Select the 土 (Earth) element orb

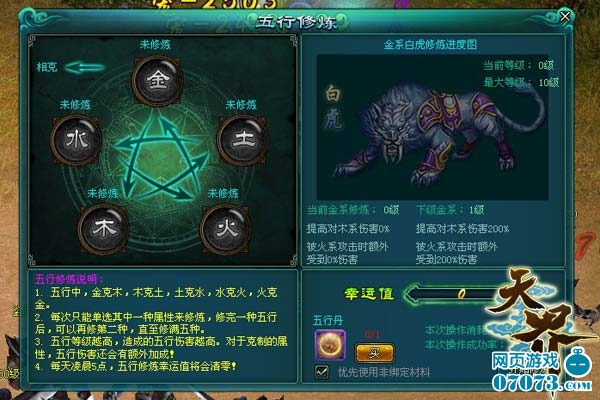(242, 139)
